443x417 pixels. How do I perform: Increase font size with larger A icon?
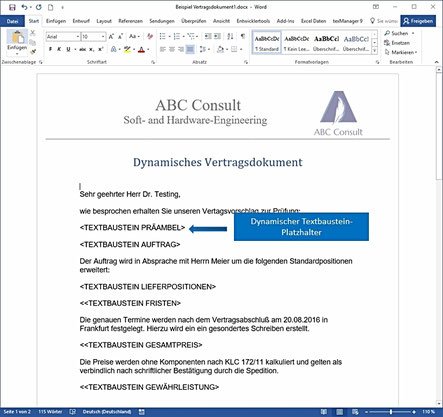(111, 36)
